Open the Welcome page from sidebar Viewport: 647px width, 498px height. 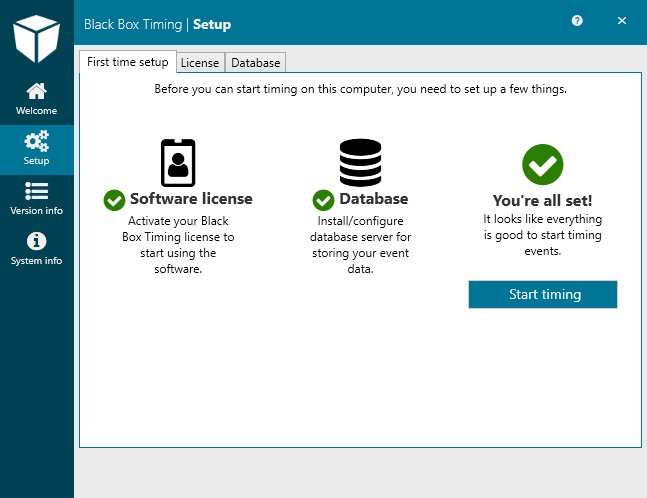37,99
